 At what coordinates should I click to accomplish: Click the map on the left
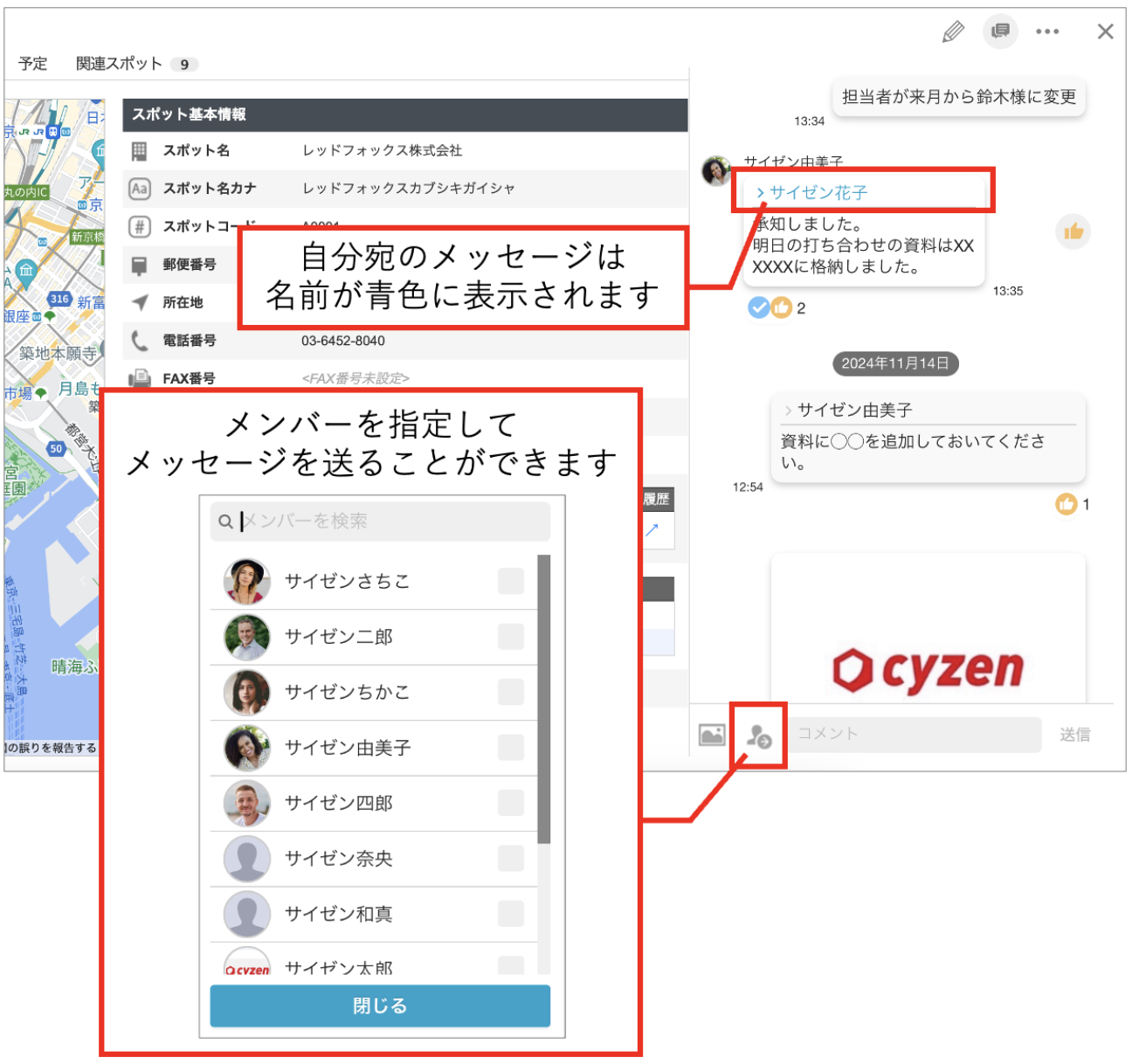tap(54, 419)
